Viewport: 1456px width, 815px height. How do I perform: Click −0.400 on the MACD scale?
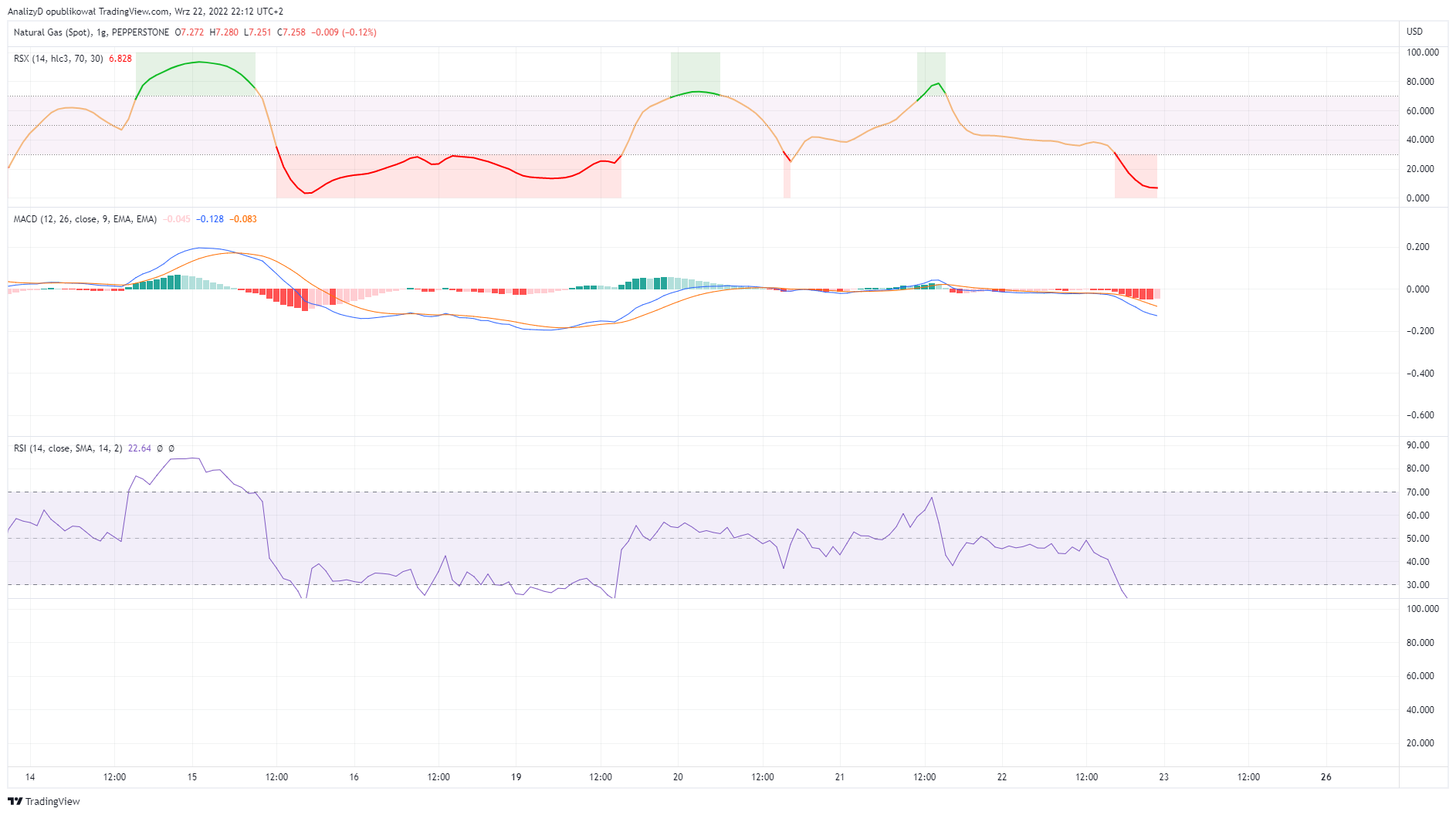1420,374
